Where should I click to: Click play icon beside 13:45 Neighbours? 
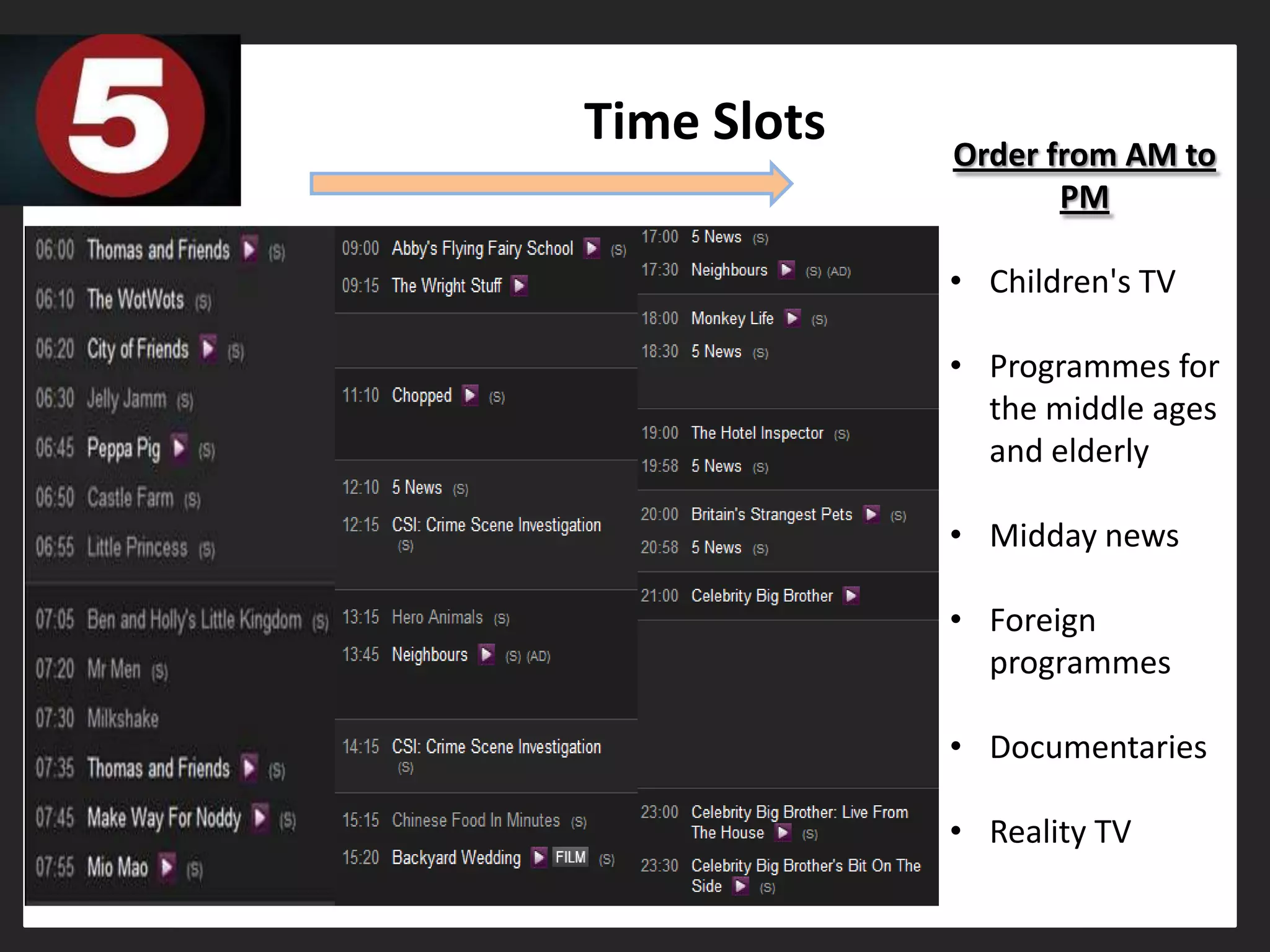(x=487, y=654)
